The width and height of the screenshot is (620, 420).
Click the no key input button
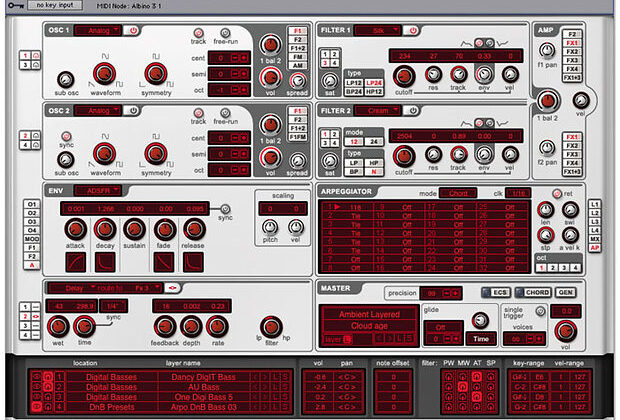(x=55, y=5)
